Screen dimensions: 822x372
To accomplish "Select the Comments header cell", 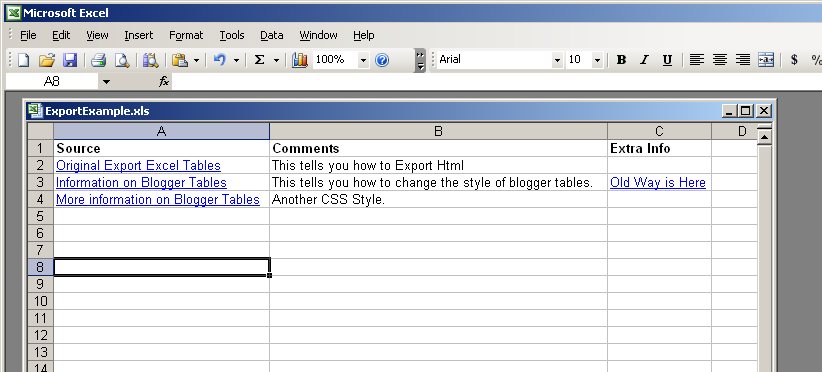I will pyautogui.click(x=438, y=148).
